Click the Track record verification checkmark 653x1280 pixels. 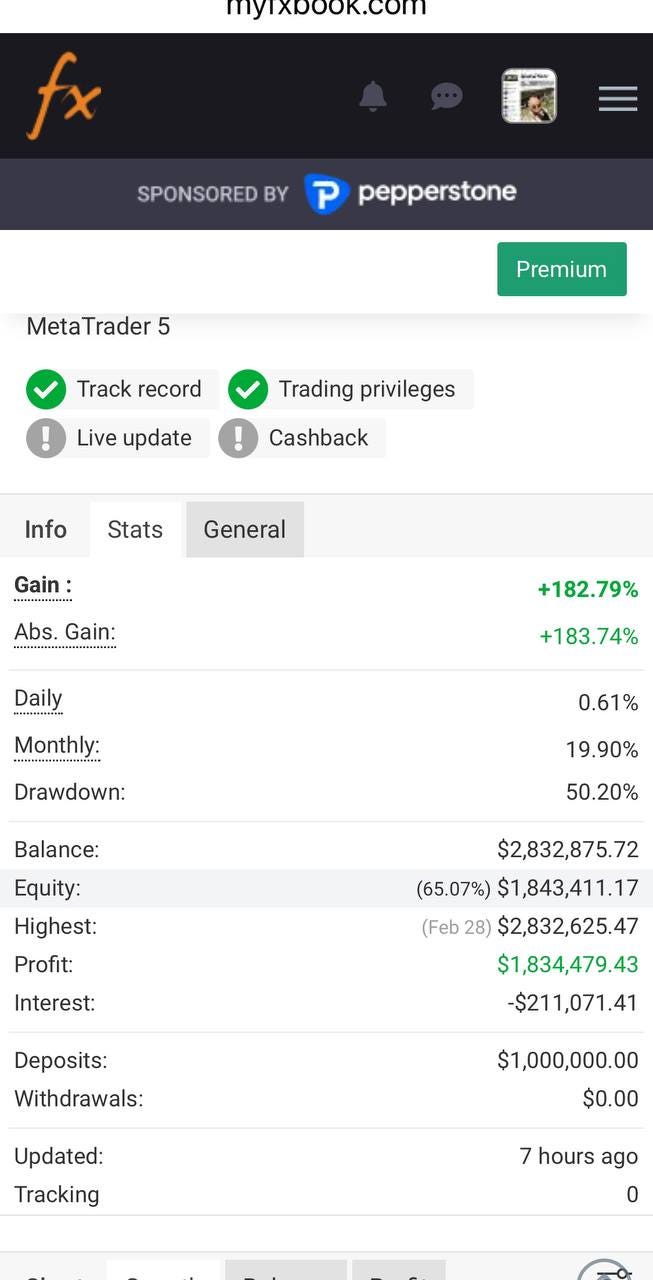coord(46,389)
